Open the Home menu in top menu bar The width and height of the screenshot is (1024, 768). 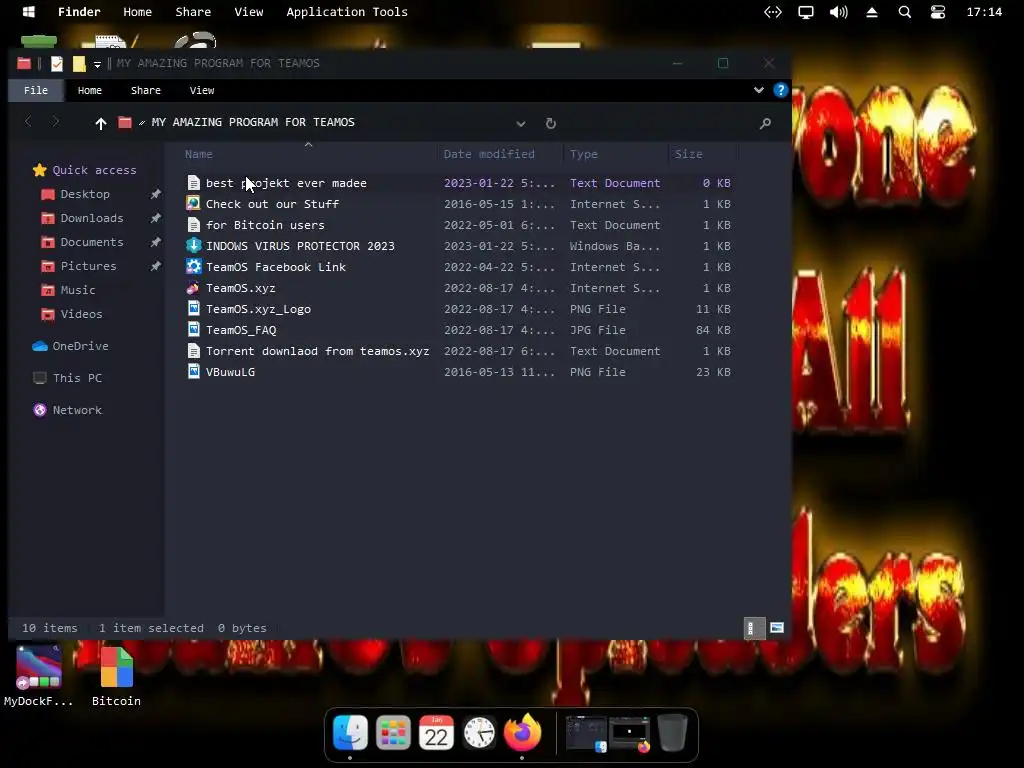(137, 12)
